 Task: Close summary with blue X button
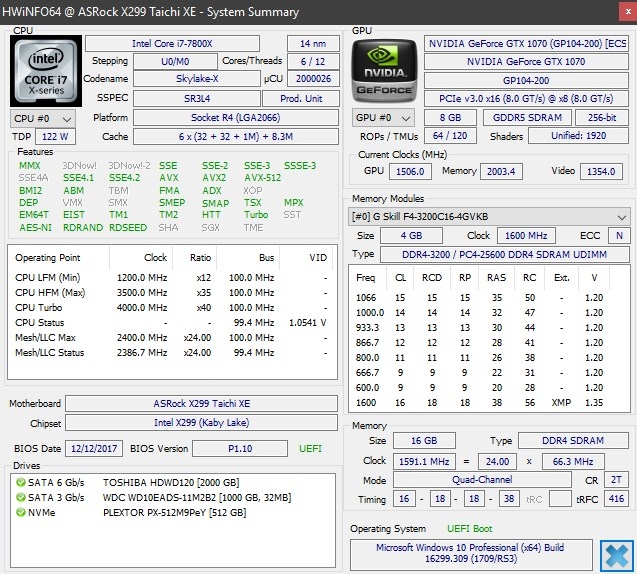[617, 555]
